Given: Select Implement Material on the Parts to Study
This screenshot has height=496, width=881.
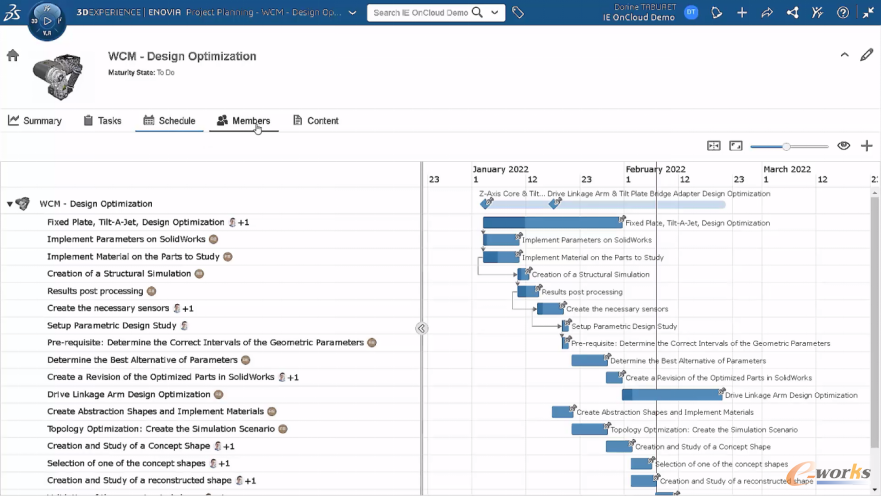Looking at the screenshot, I should coord(133,257).
